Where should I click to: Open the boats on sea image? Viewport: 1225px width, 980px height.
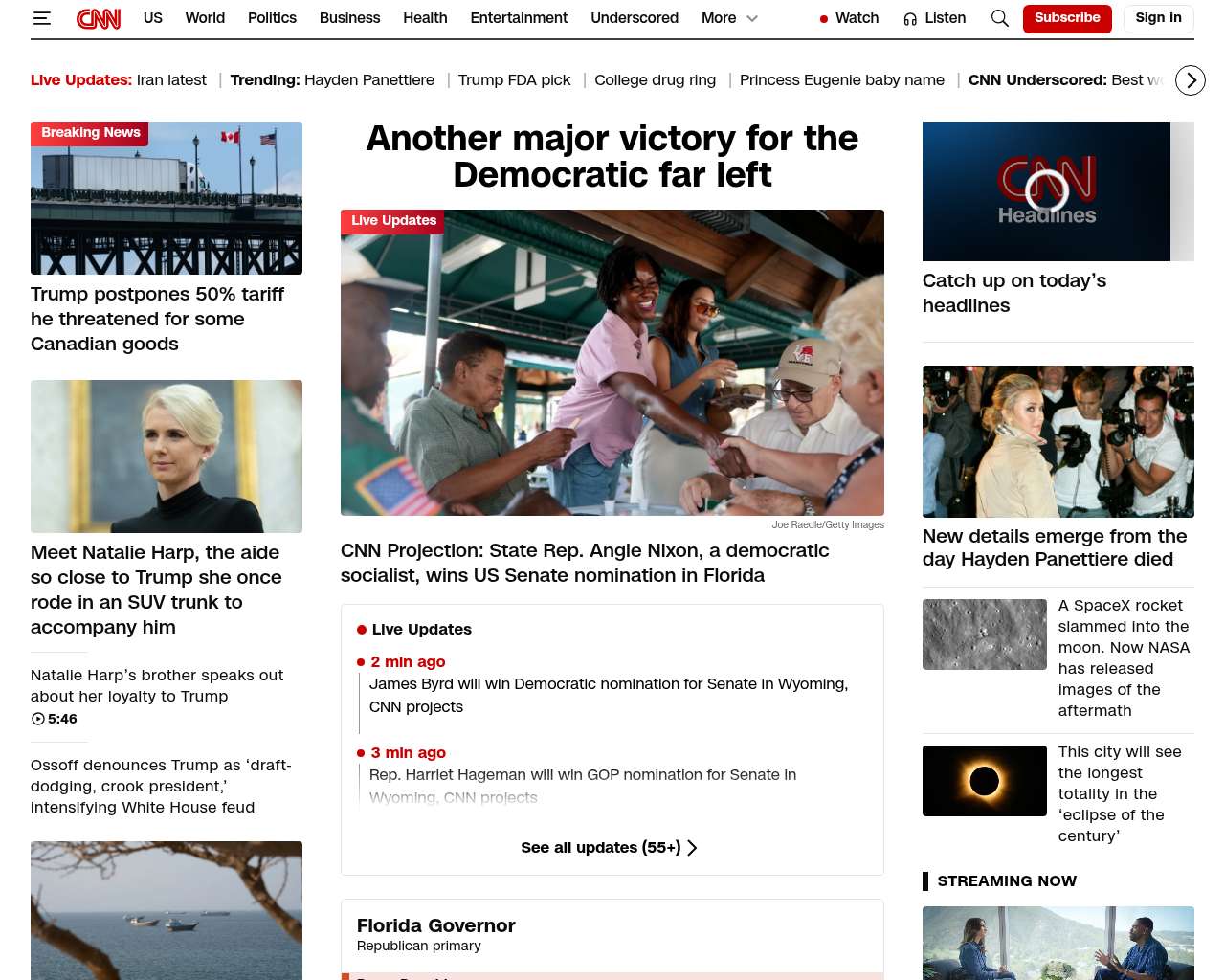[167, 910]
